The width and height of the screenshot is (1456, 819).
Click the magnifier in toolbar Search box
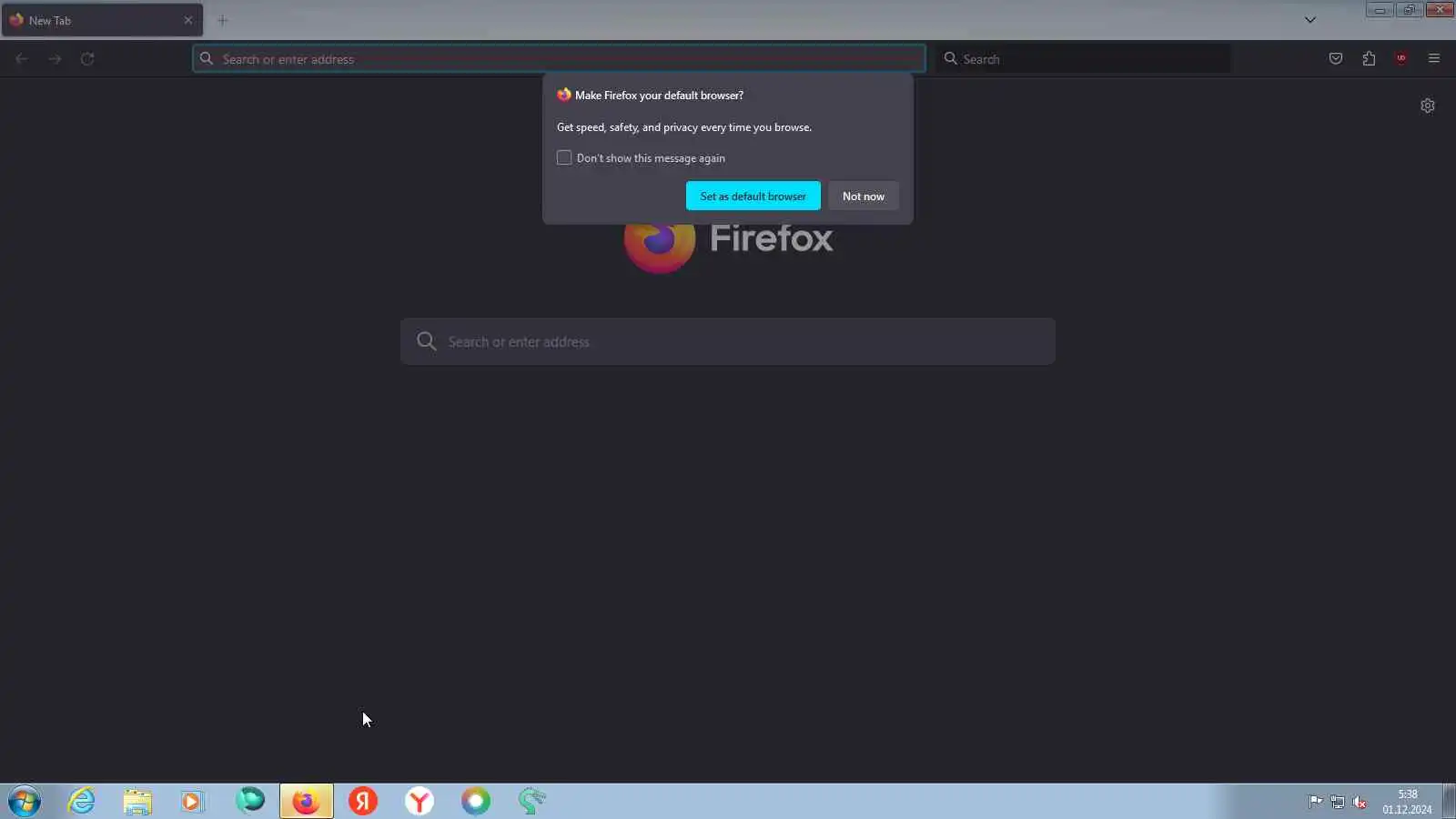(951, 59)
